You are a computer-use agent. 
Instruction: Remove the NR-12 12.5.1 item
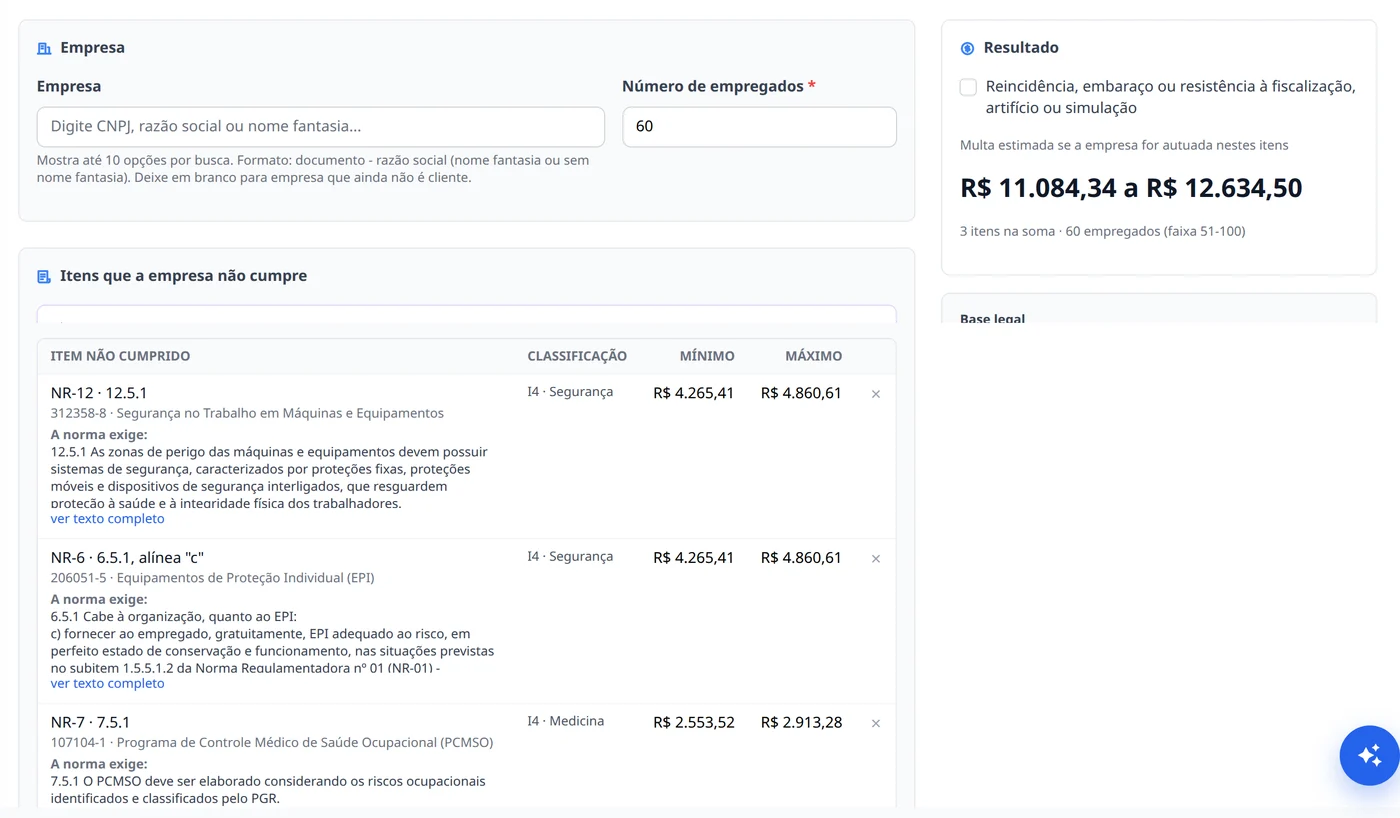point(876,394)
